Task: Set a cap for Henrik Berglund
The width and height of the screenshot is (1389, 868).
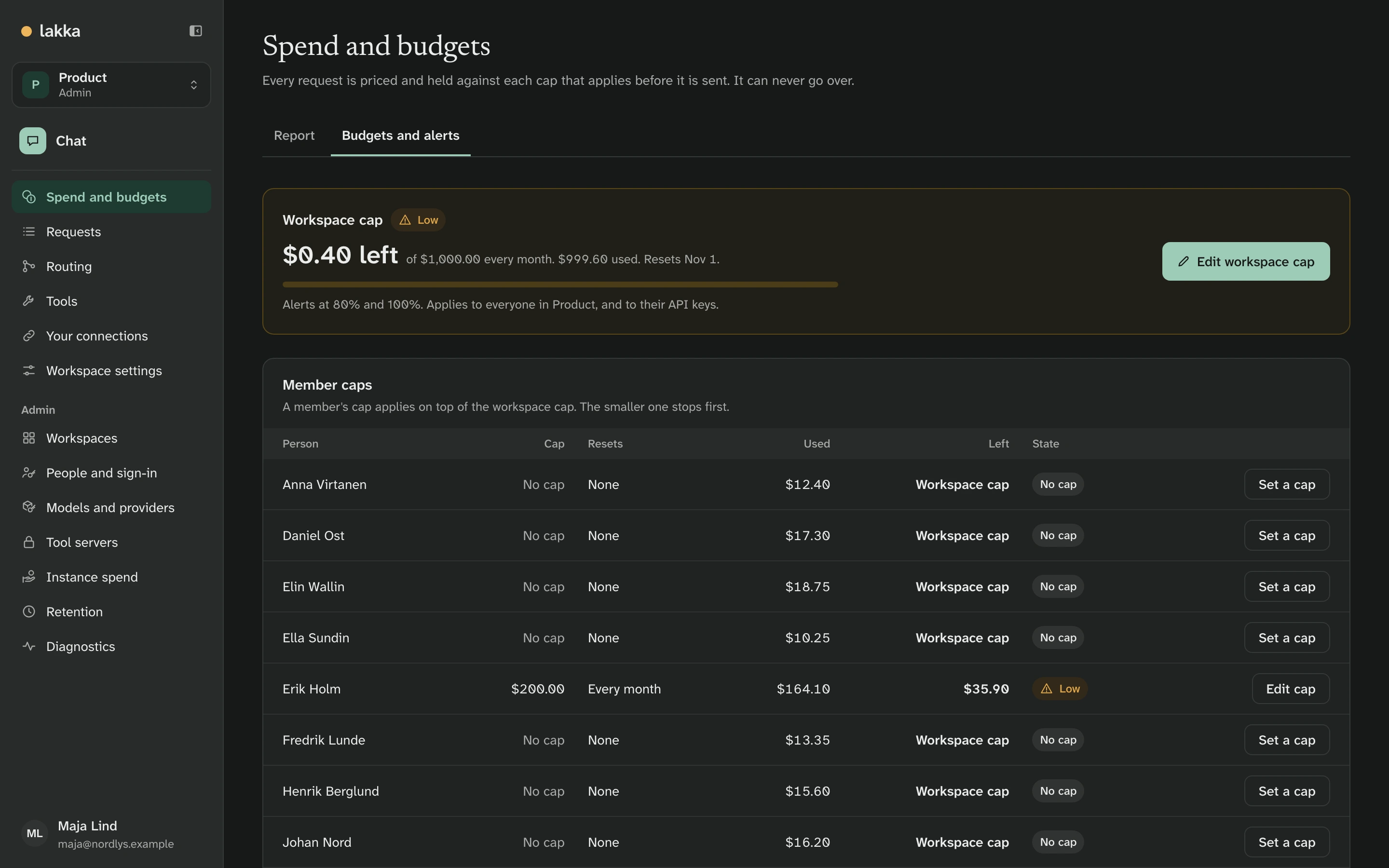Action: point(1287,791)
